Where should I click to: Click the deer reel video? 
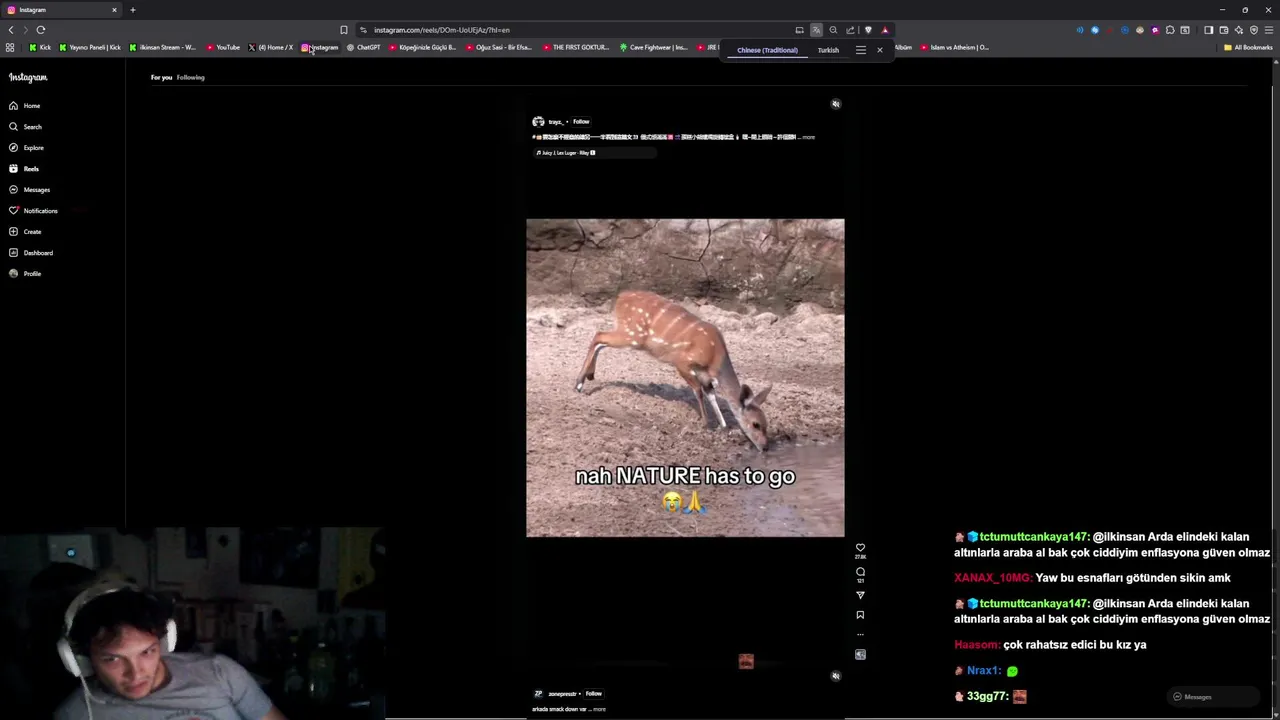(685, 378)
